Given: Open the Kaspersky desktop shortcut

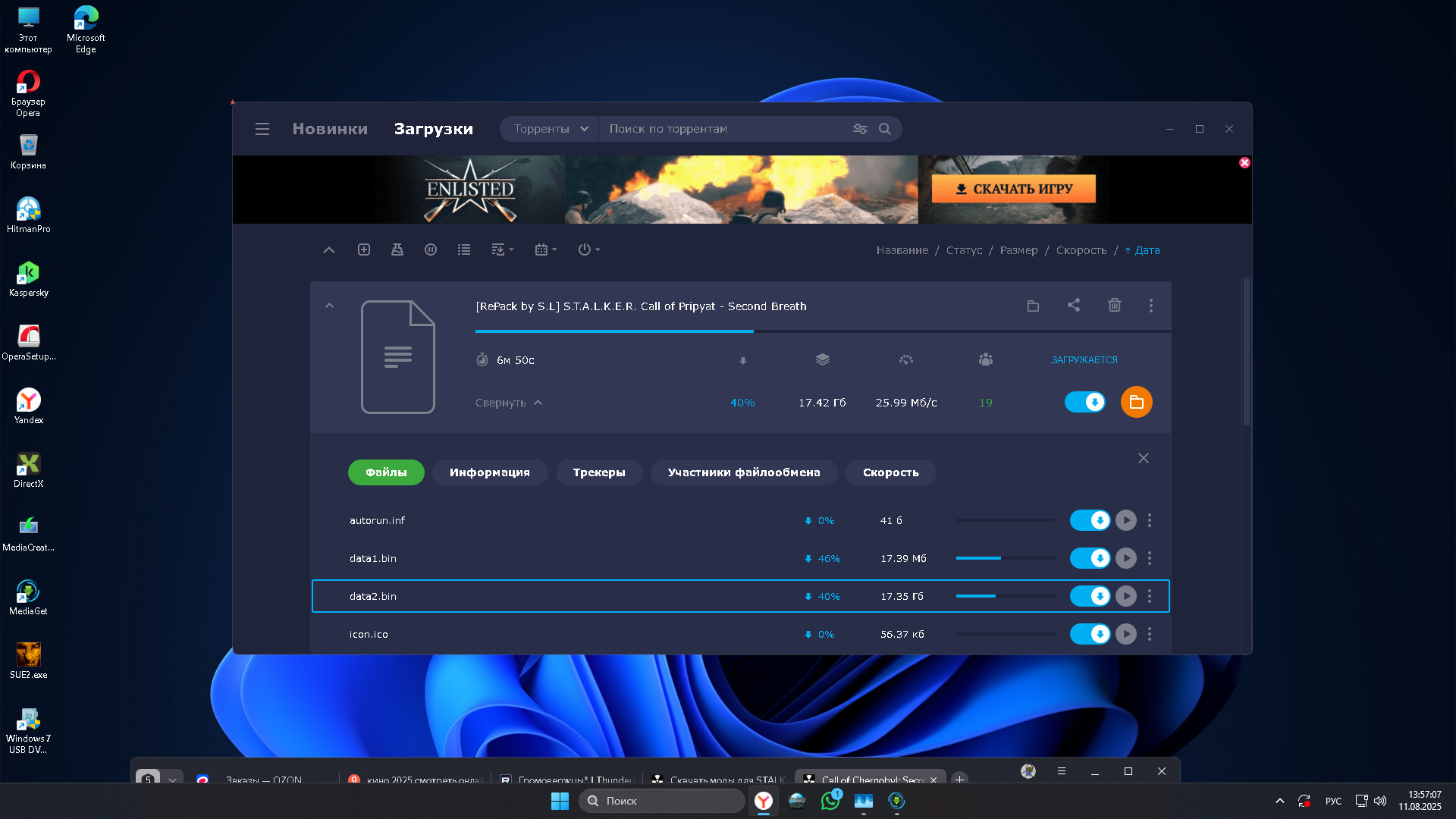Looking at the screenshot, I should (28, 279).
